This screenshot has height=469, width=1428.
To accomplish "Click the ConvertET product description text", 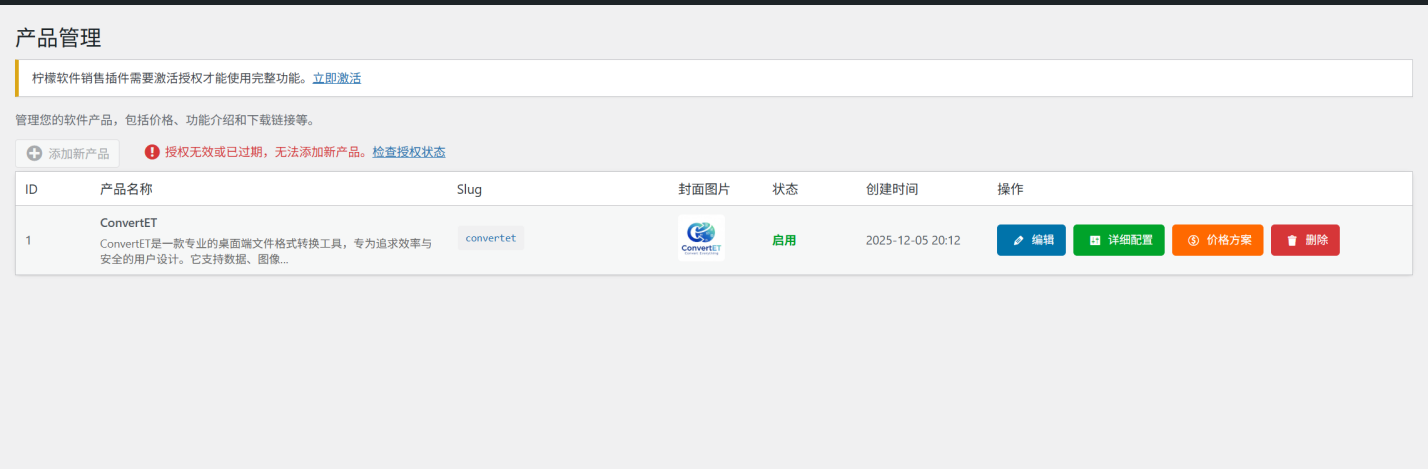I will coord(266,251).
